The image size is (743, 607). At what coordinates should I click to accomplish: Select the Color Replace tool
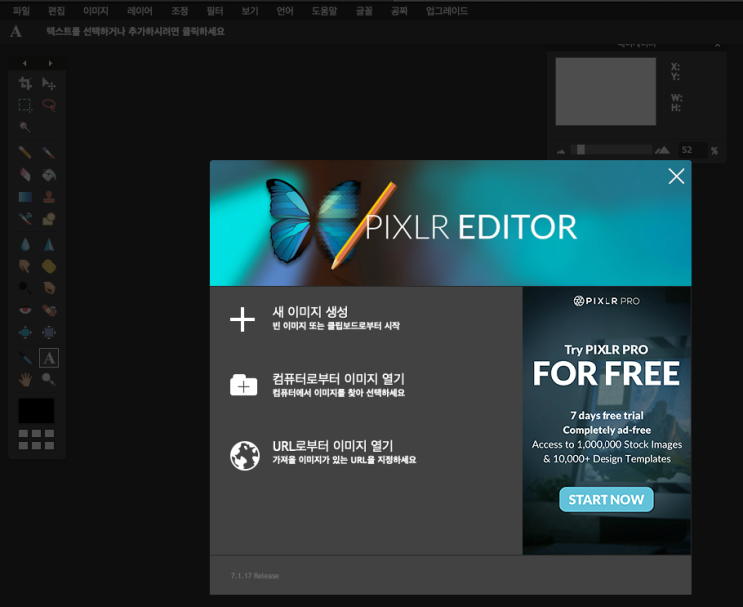point(25,218)
